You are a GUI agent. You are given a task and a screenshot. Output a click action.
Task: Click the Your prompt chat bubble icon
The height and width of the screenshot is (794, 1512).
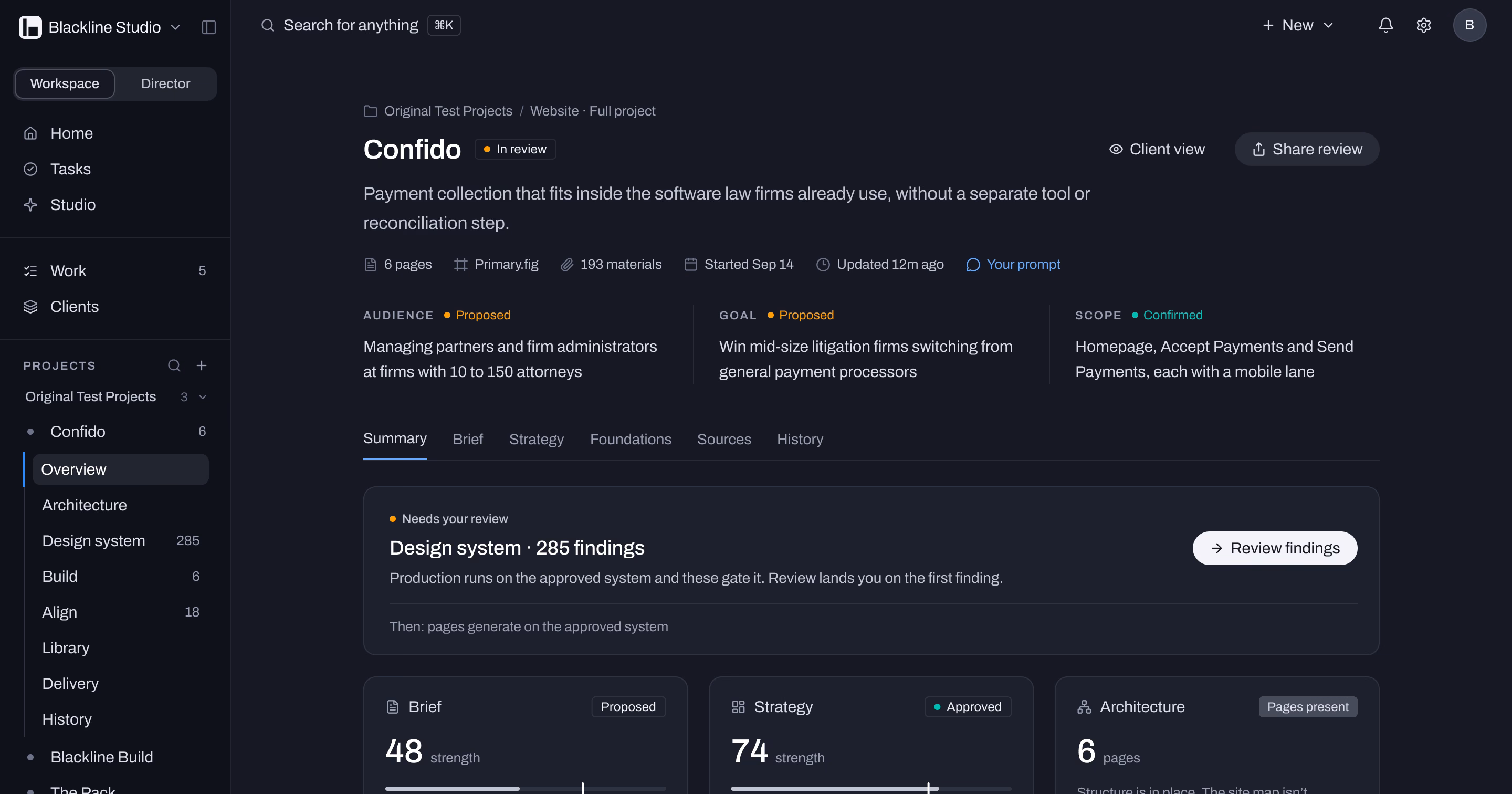pos(973,265)
